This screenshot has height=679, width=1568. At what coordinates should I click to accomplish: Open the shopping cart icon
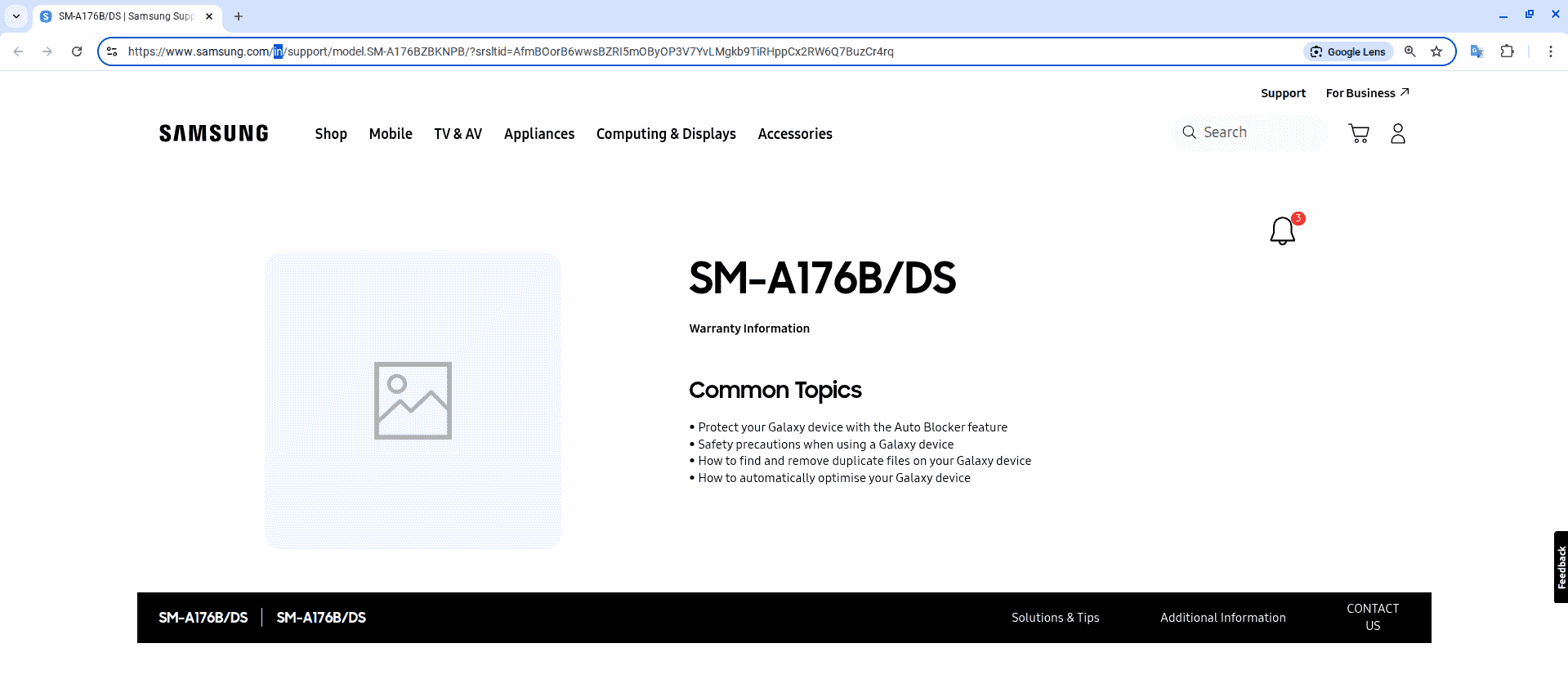[x=1358, y=133]
